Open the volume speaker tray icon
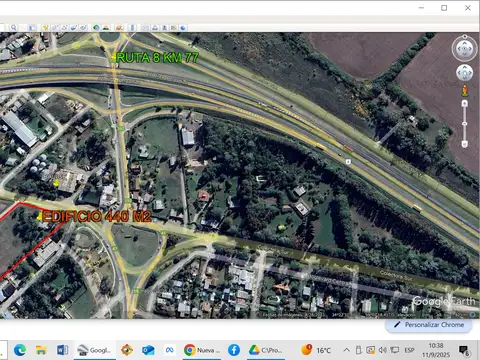This screenshot has width=480, height=360. pyautogui.click(x=383, y=350)
